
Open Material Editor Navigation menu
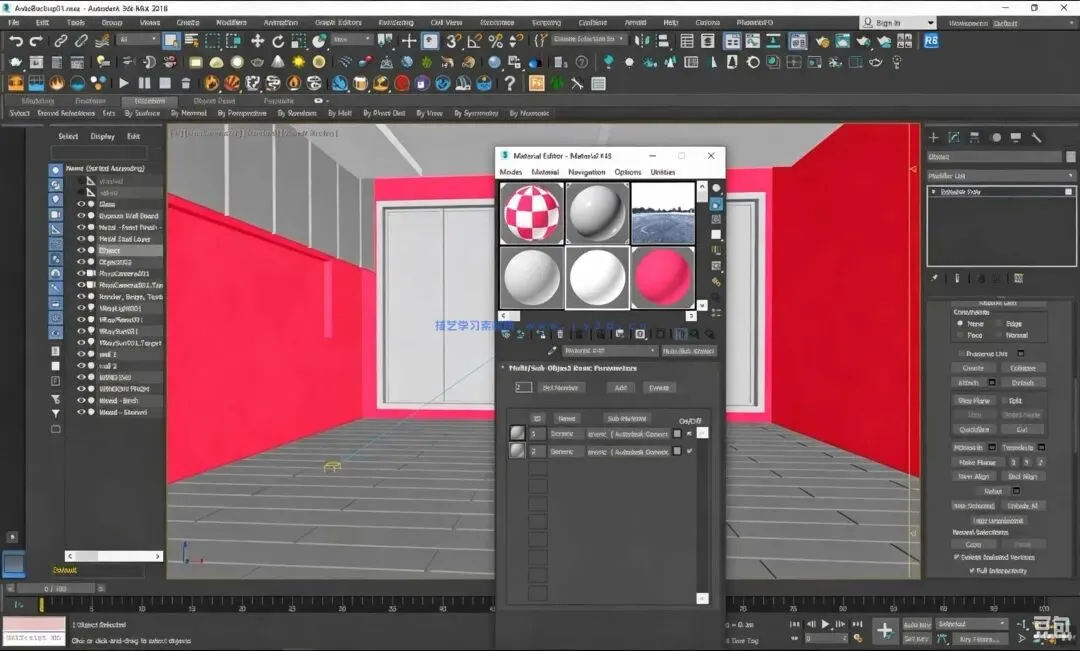click(x=586, y=172)
